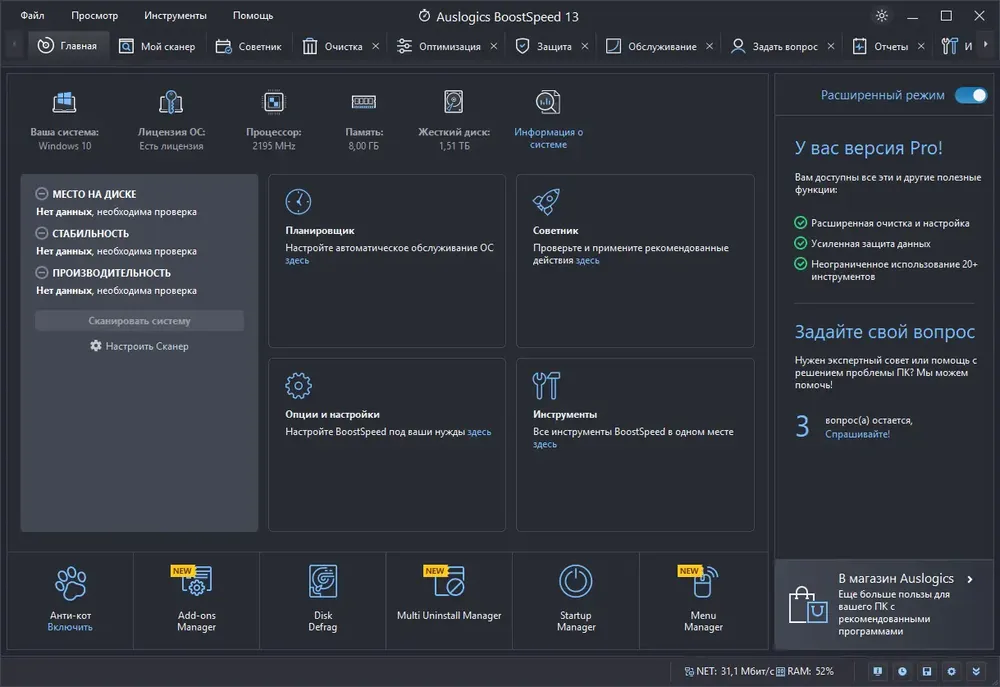The width and height of the screenshot is (1000, 687).
Task: Click здесь link in Опции и настройки
Action: 479,432
